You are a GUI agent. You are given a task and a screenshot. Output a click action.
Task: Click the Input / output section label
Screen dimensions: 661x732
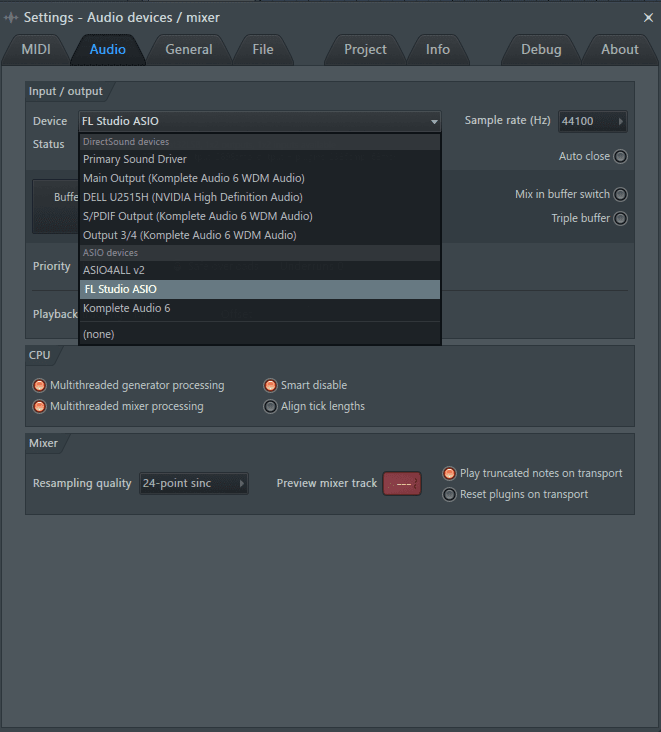tap(65, 92)
